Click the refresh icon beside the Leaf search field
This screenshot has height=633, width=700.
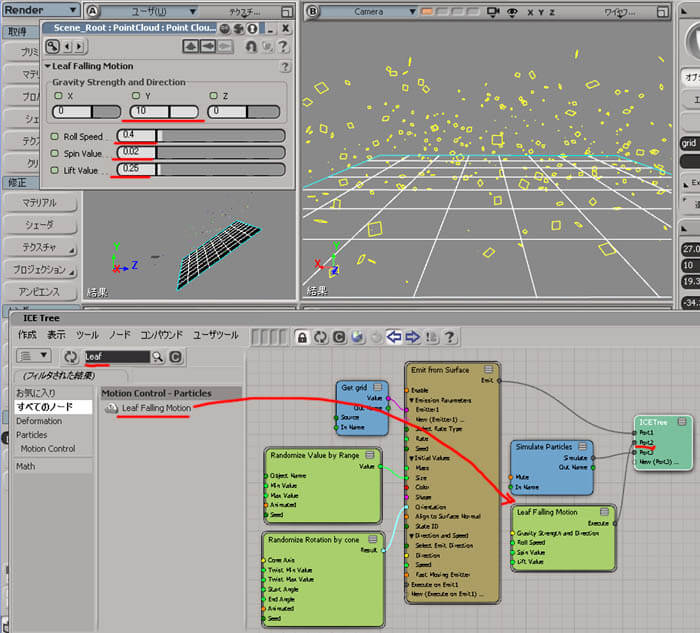tap(71, 356)
